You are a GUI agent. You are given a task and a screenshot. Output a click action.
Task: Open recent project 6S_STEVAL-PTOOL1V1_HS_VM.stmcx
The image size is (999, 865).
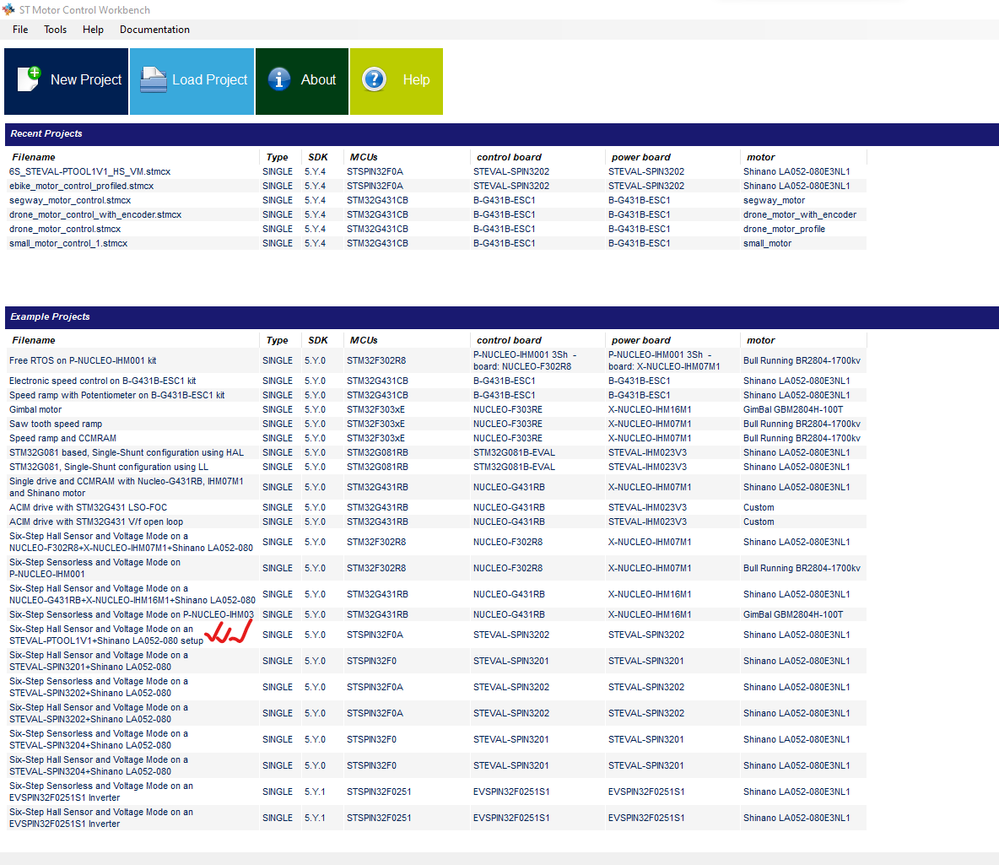[x=90, y=172]
